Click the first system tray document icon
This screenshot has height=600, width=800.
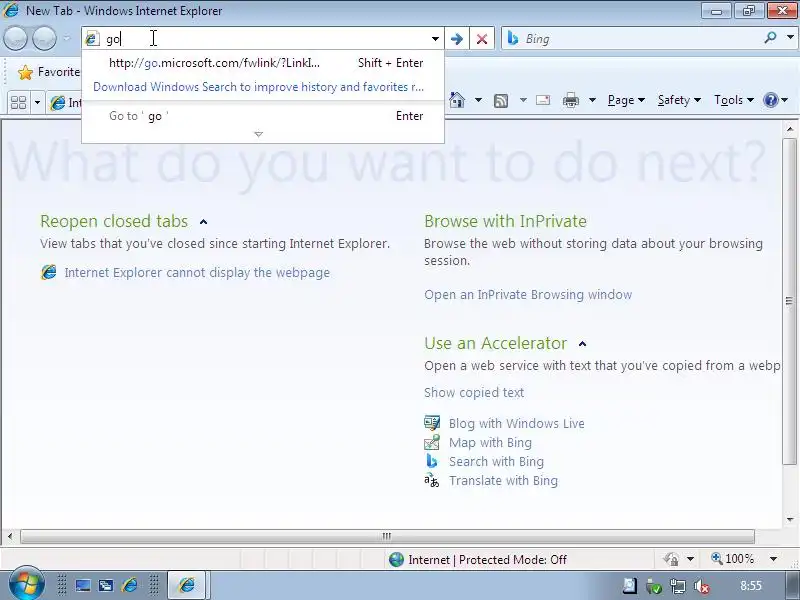pos(630,586)
